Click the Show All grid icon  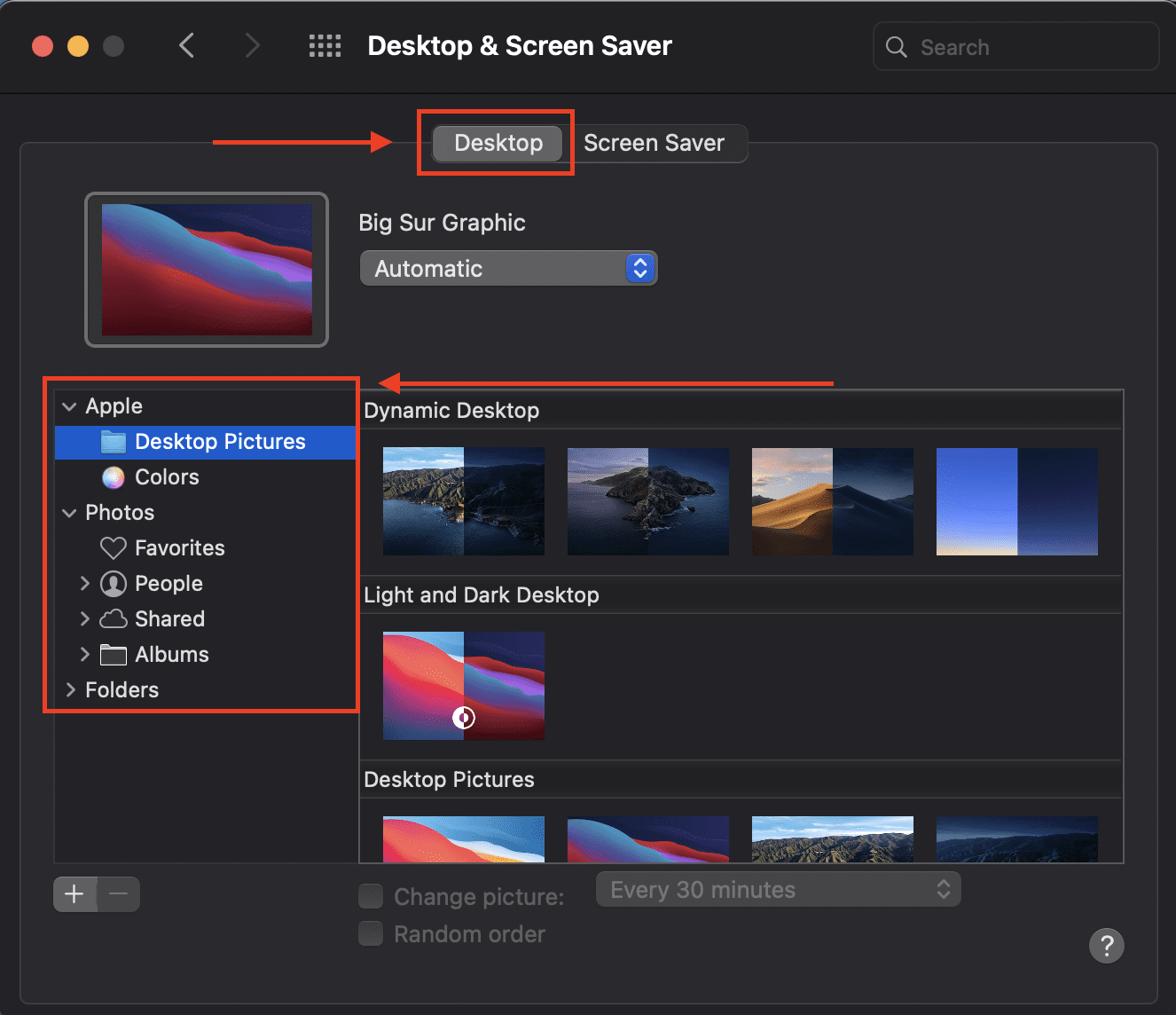coord(325,46)
